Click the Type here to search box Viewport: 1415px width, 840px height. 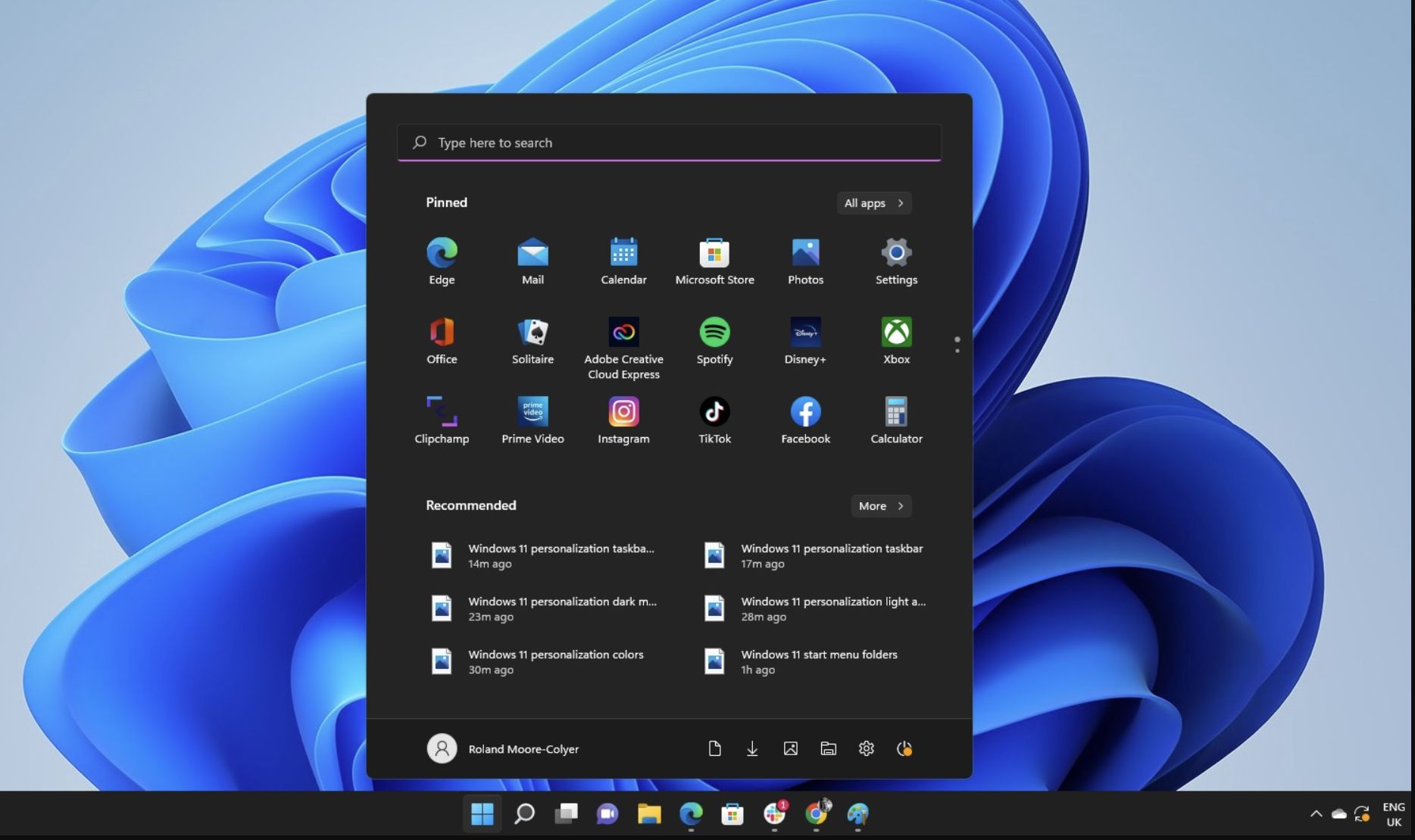669,142
